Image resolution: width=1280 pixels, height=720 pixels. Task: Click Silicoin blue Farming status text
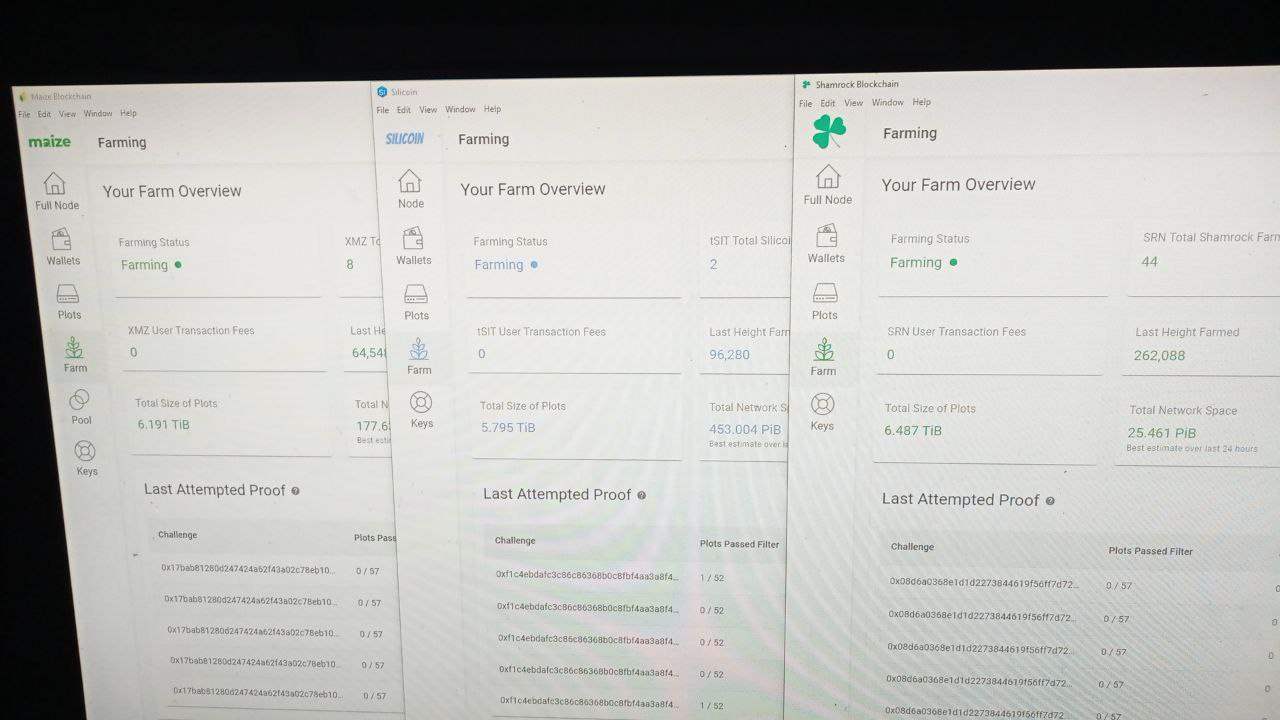pyautogui.click(x=499, y=265)
